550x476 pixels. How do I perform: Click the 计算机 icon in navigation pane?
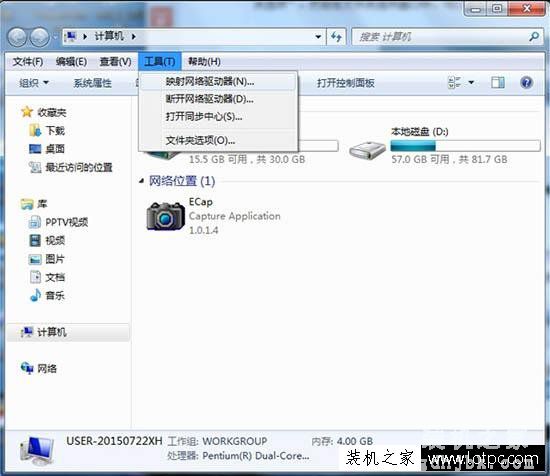click(27, 332)
